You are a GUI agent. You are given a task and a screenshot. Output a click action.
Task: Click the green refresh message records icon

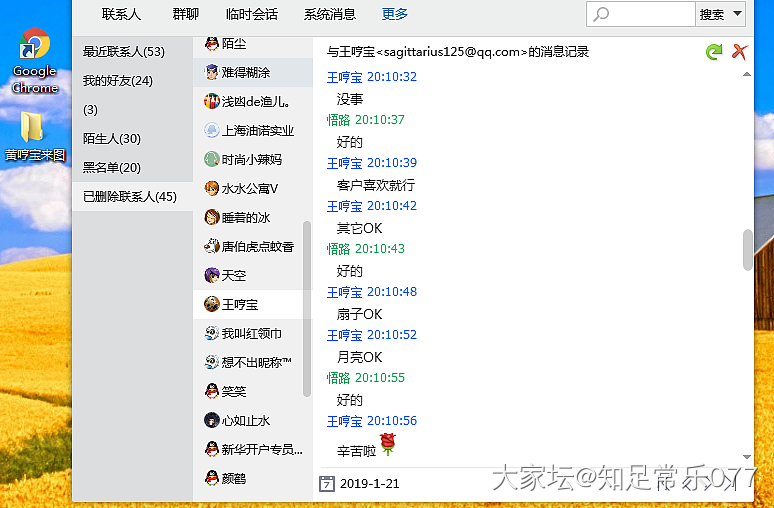click(713, 52)
